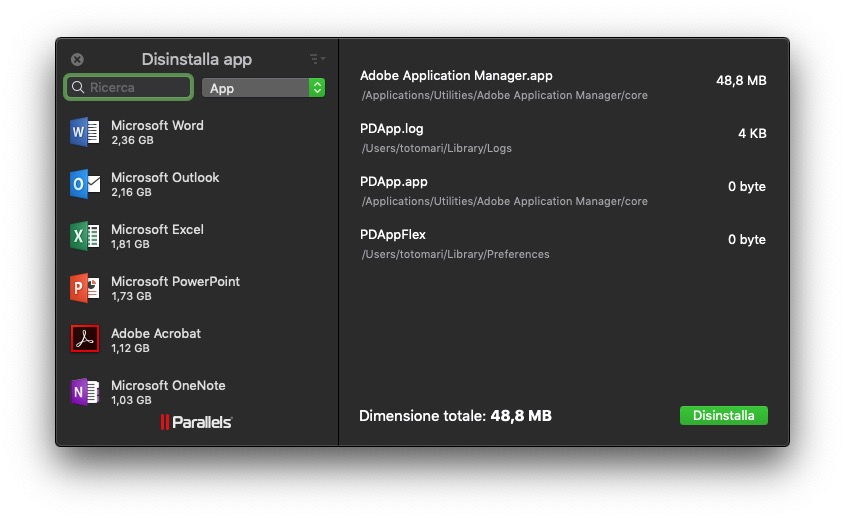Click the Parallels logo
The width and height of the screenshot is (845, 520).
[x=196, y=422]
